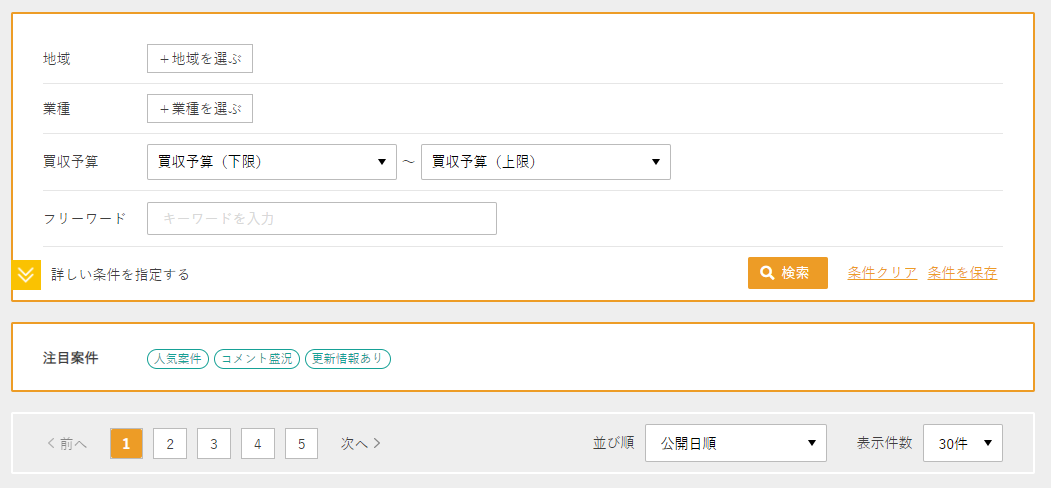This screenshot has width=1051, height=488.
Task: Open 買収予算（上限） dropdown
Action: [545, 162]
